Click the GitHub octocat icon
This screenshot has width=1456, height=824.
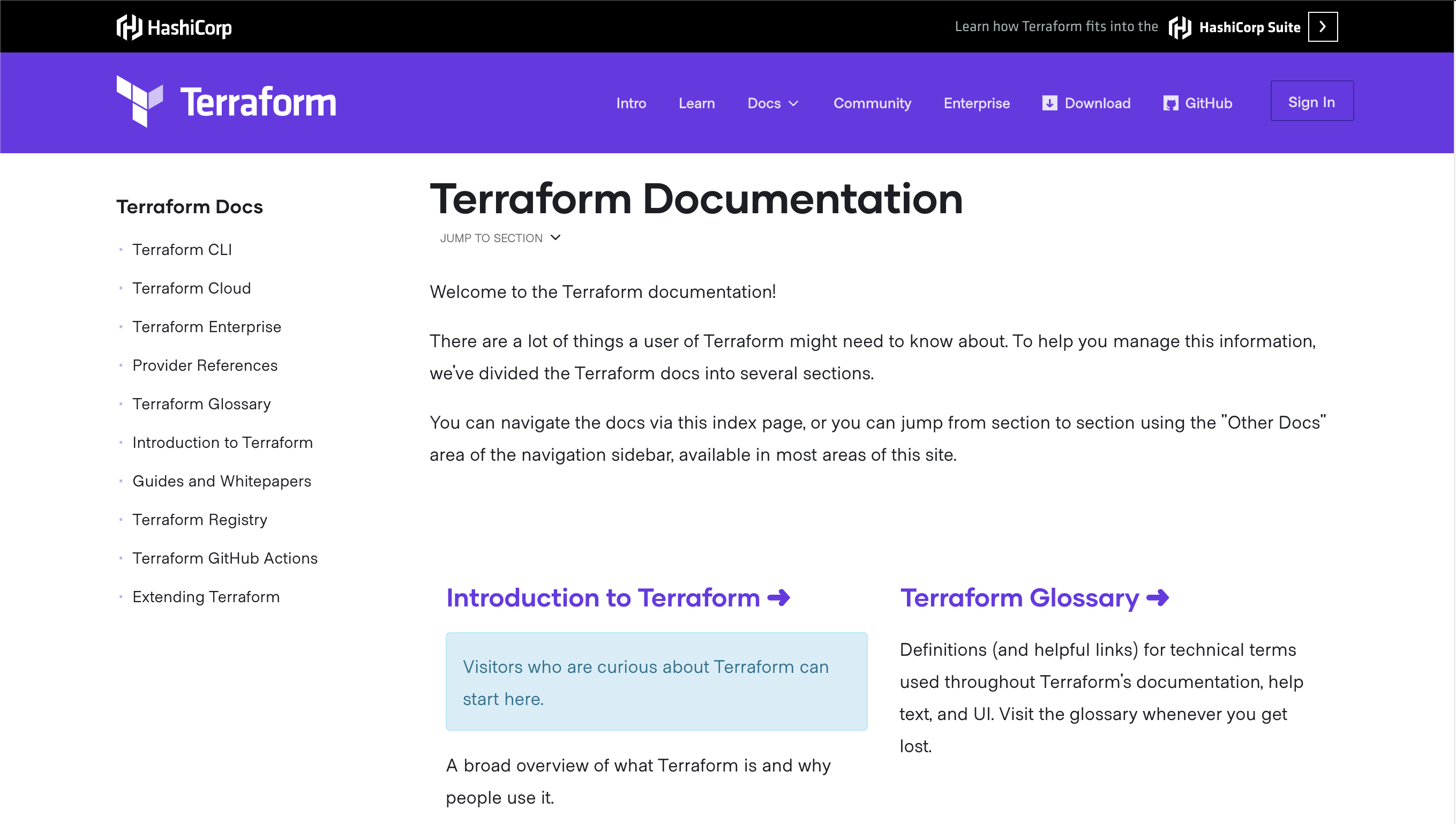click(1170, 103)
